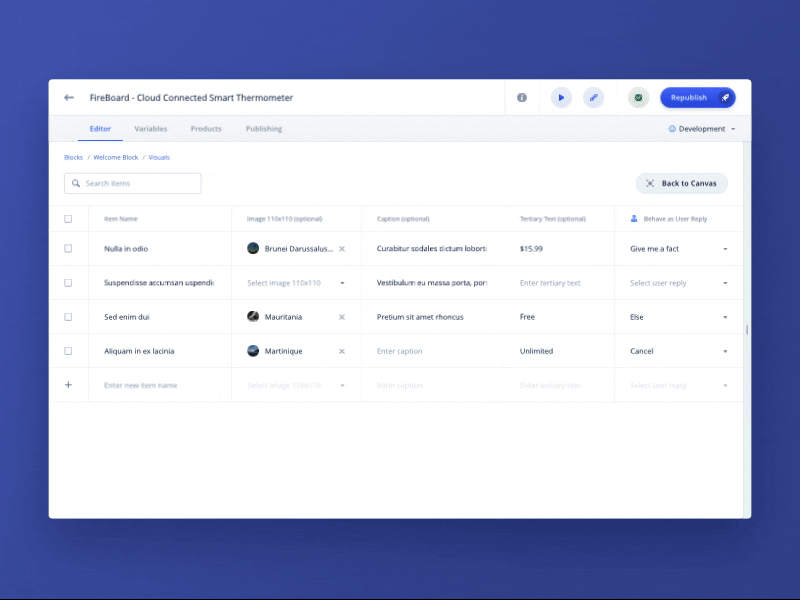800x600 pixels.
Task: Click the Search items field
Action: pyautogui.click(x=133, y=183)
